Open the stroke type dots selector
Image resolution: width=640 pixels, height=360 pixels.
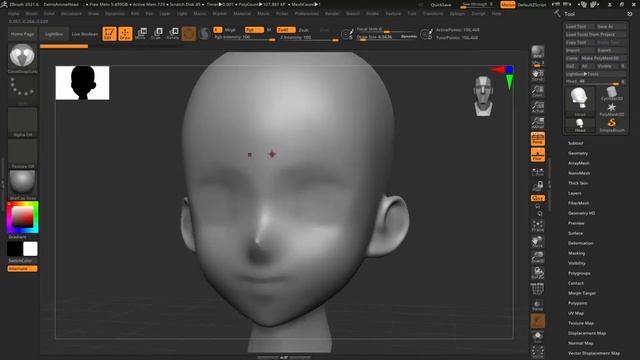[22, 89]
